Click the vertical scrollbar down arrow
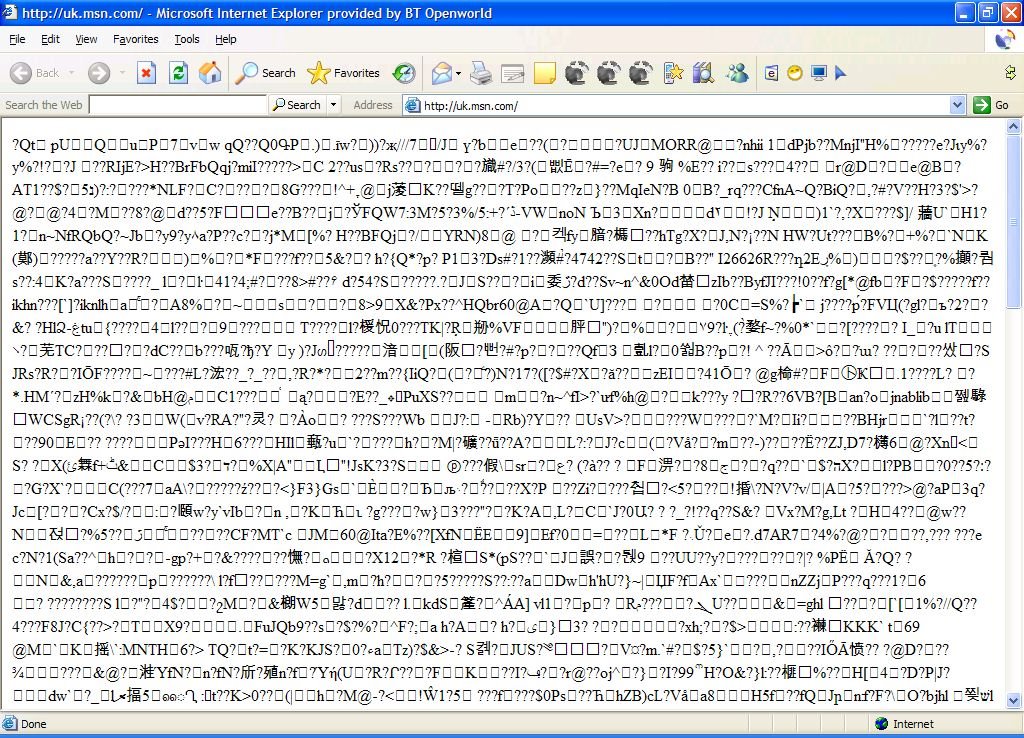 [x=1014, y=701]
